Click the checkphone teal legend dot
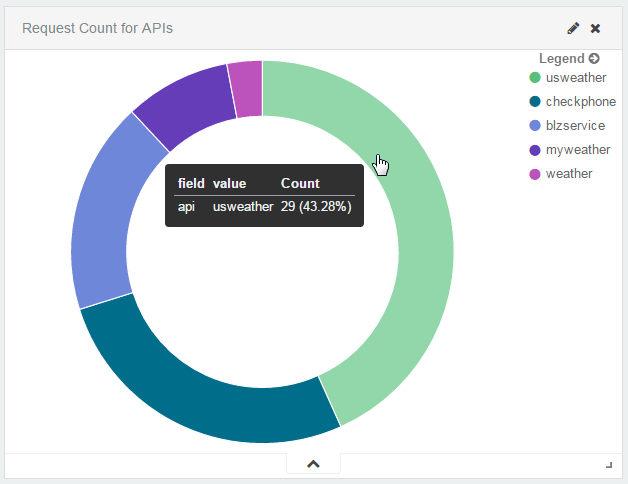The image size is (628, 484). [535, 102]
